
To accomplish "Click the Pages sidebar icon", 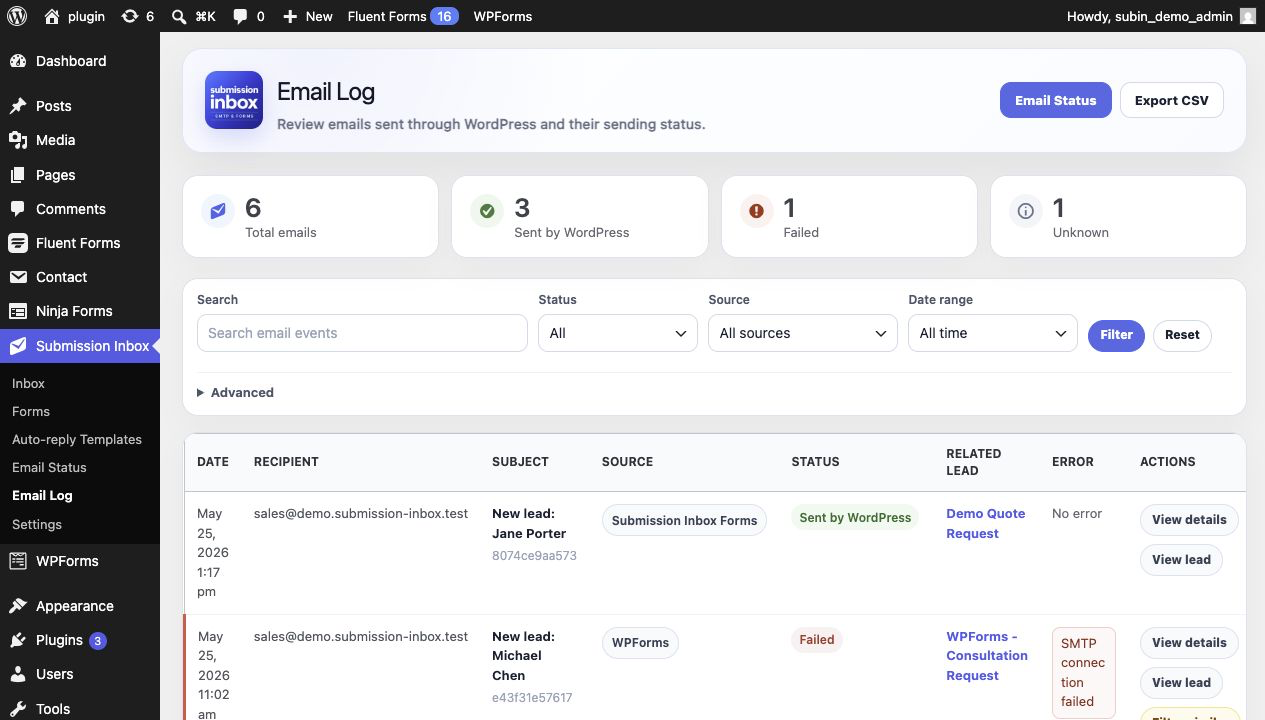I will coord(18,175).
